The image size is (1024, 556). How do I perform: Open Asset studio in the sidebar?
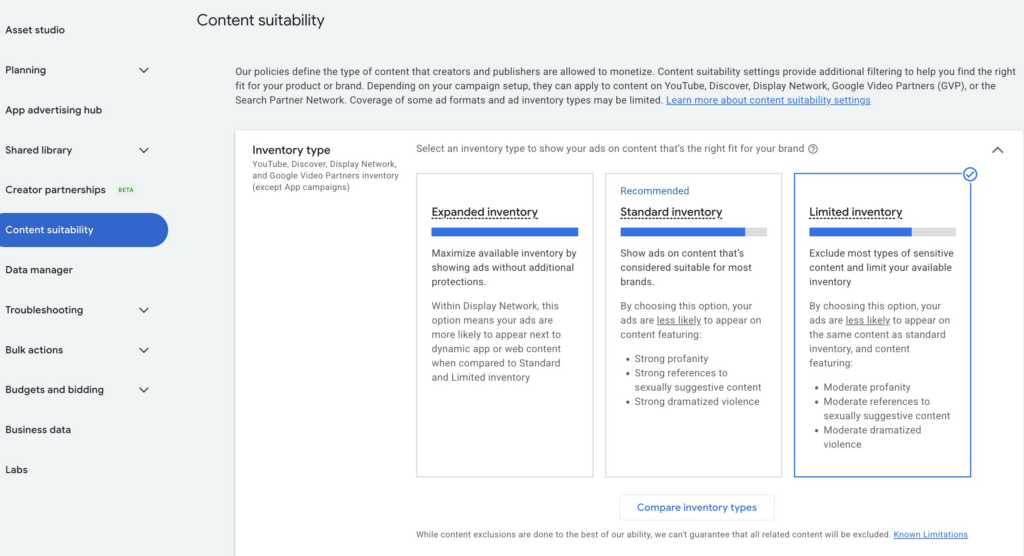pos(35,30)
